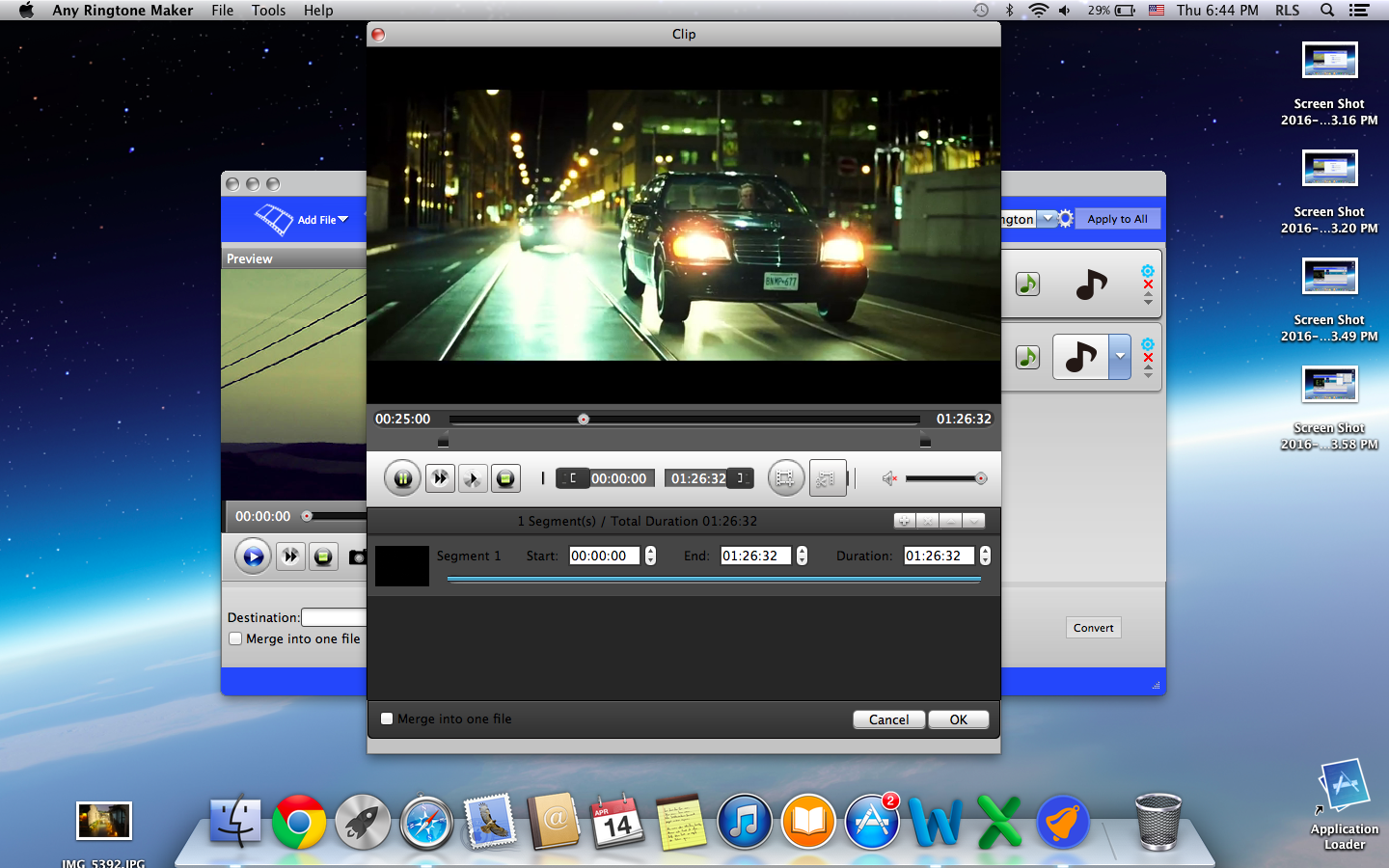Click the Clip playback progress knob
This screenshot has height=868, width=1389.
pyautogui.click(x=584, y=420)
